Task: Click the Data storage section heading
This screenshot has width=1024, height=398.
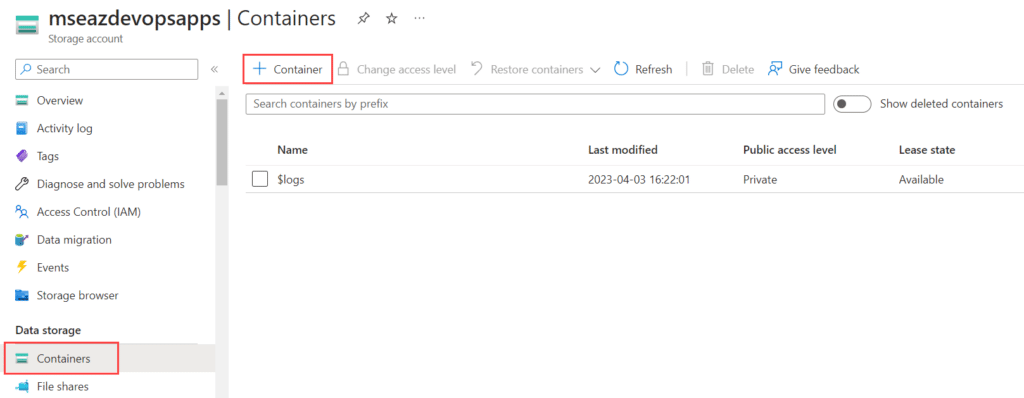Action: [48, 331]
